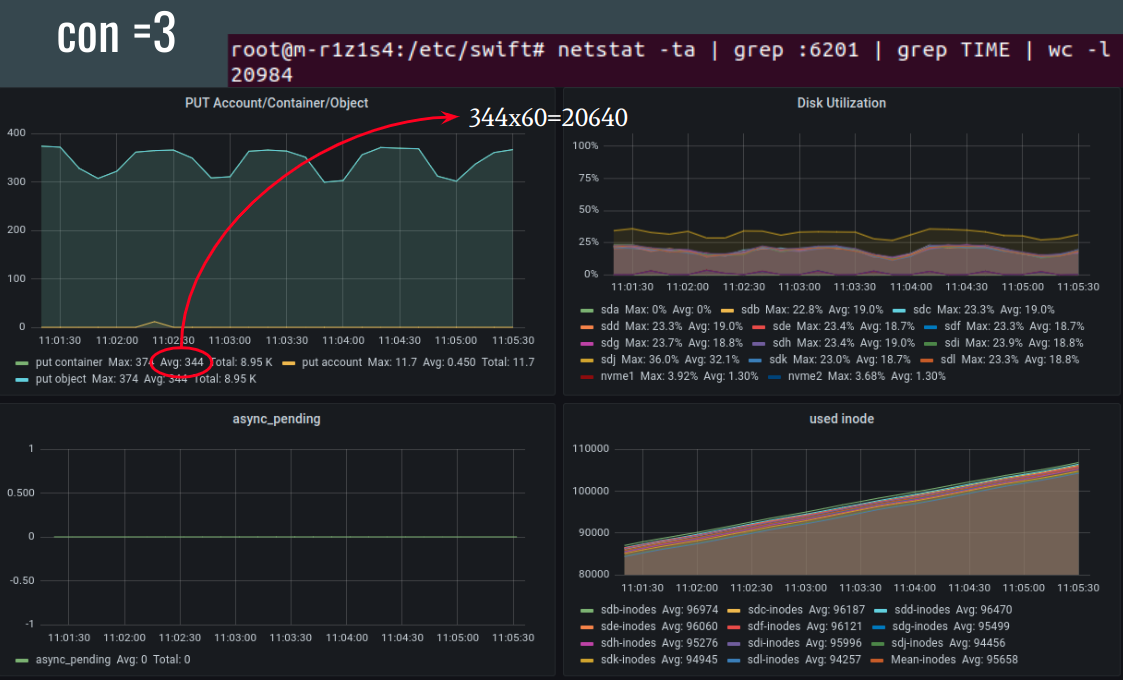Show only the sdj disk legend entry
The width and height of the screenshot is (1123, 680).
click(x=610, y=359)
